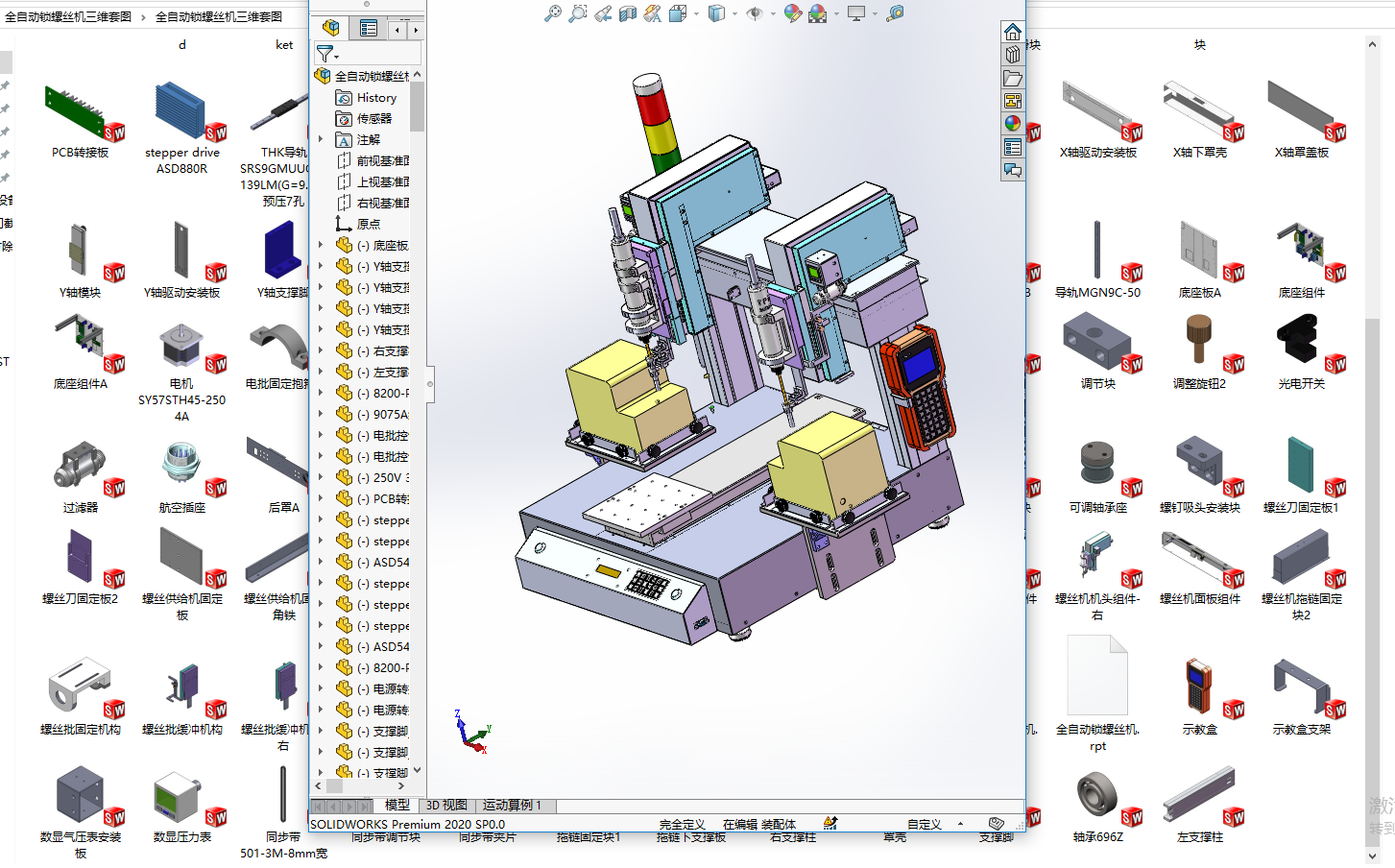Show more manager pane tabs with right arrow
Image resolution: width=1395 pixels, height=868 pixels.
click(x=415, y=30)
